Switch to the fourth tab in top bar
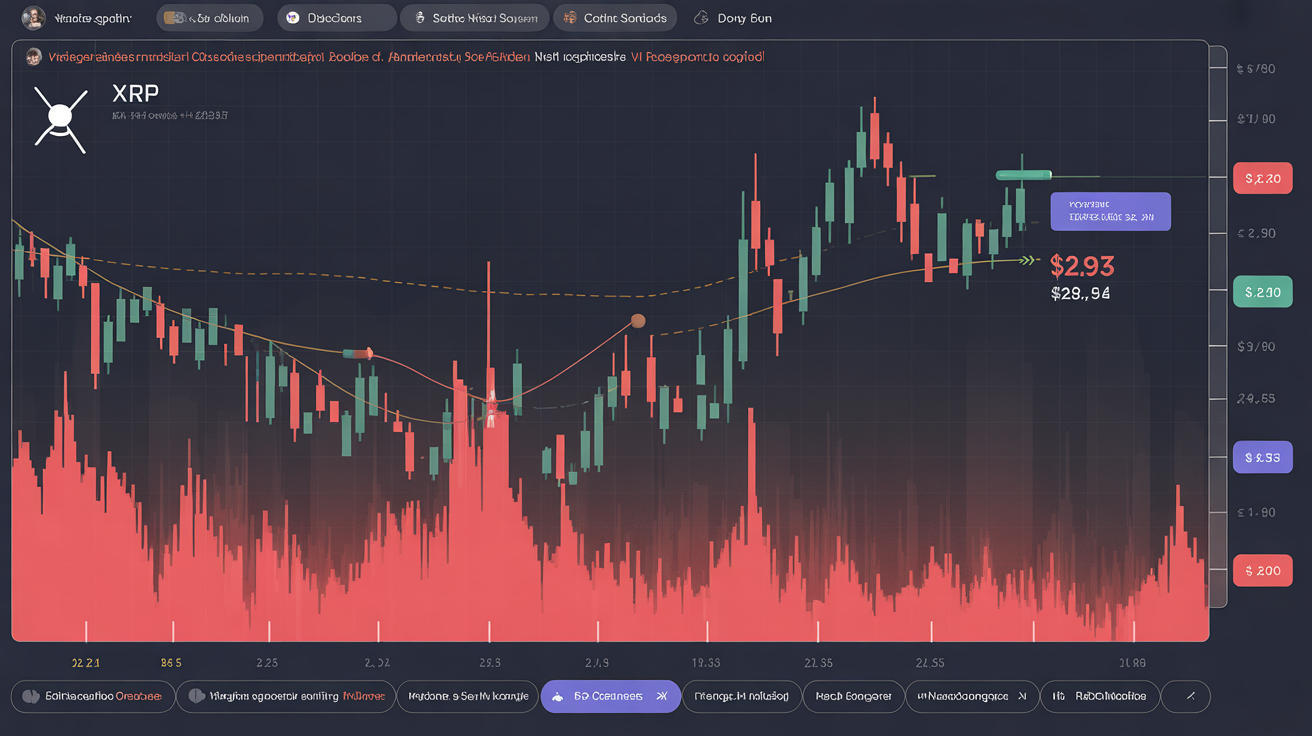The height and width of the screenshot is (736, 1312). 474,18
